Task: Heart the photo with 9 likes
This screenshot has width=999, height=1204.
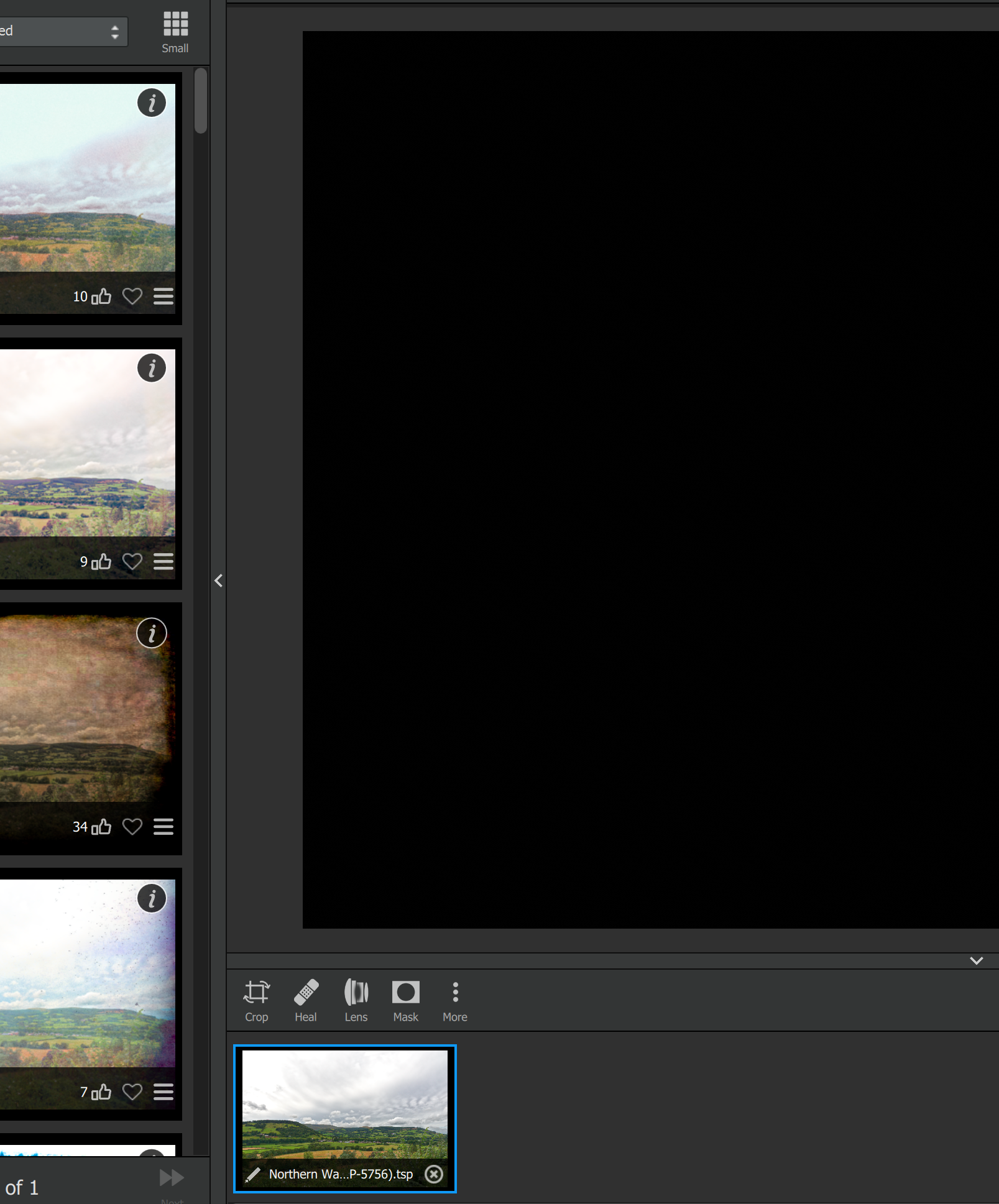Action: [132, 561]
